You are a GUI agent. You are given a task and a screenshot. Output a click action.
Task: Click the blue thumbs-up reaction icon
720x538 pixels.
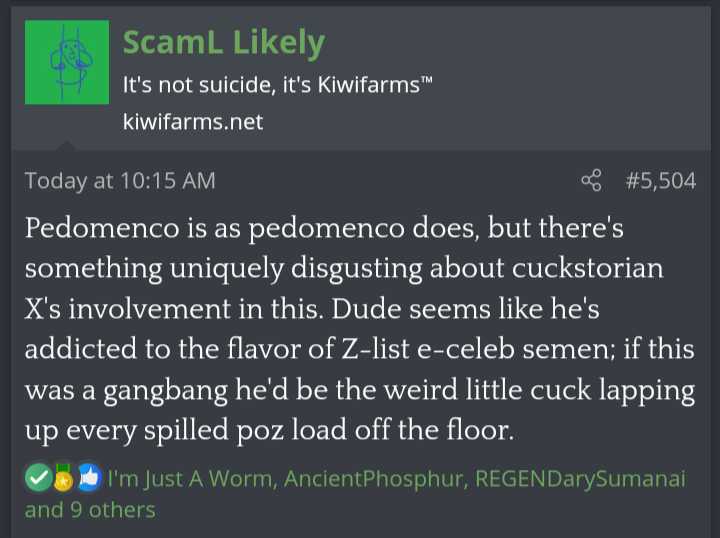point(88,479)
